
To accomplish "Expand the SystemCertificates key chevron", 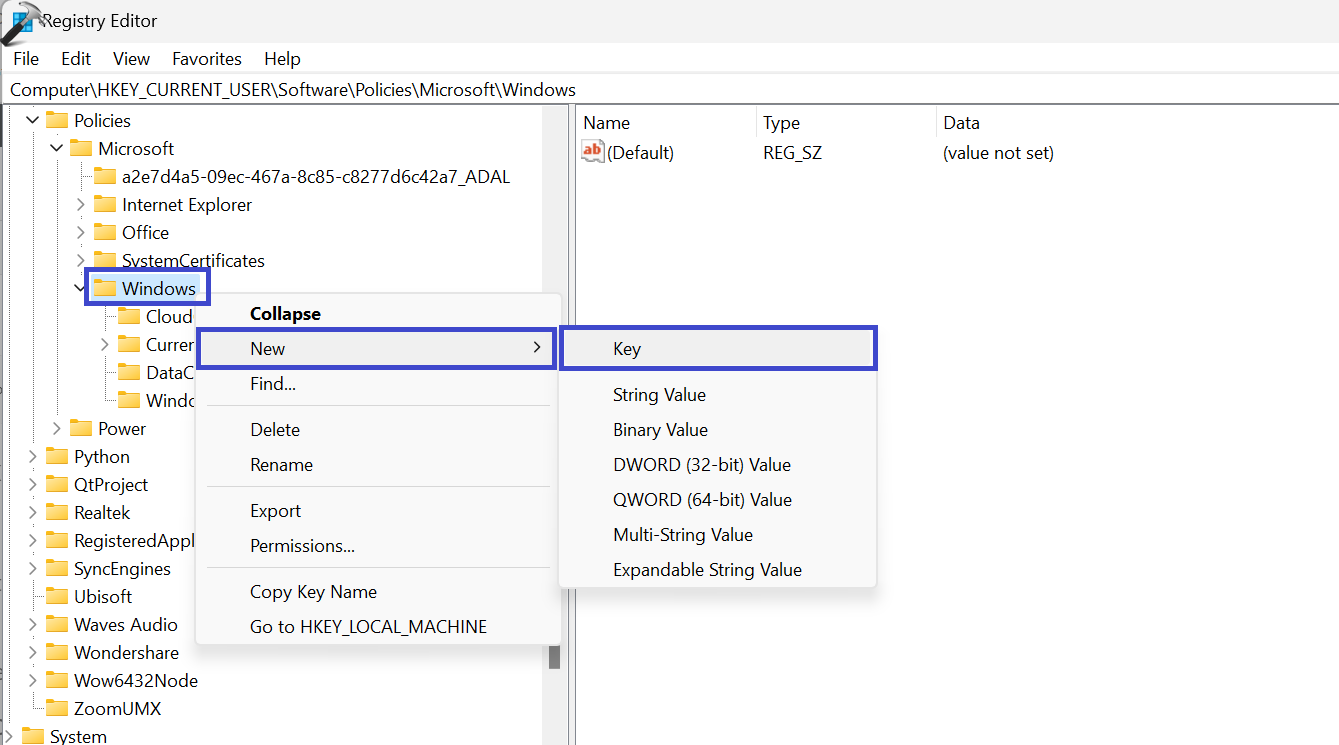I will tap(81, 261).
